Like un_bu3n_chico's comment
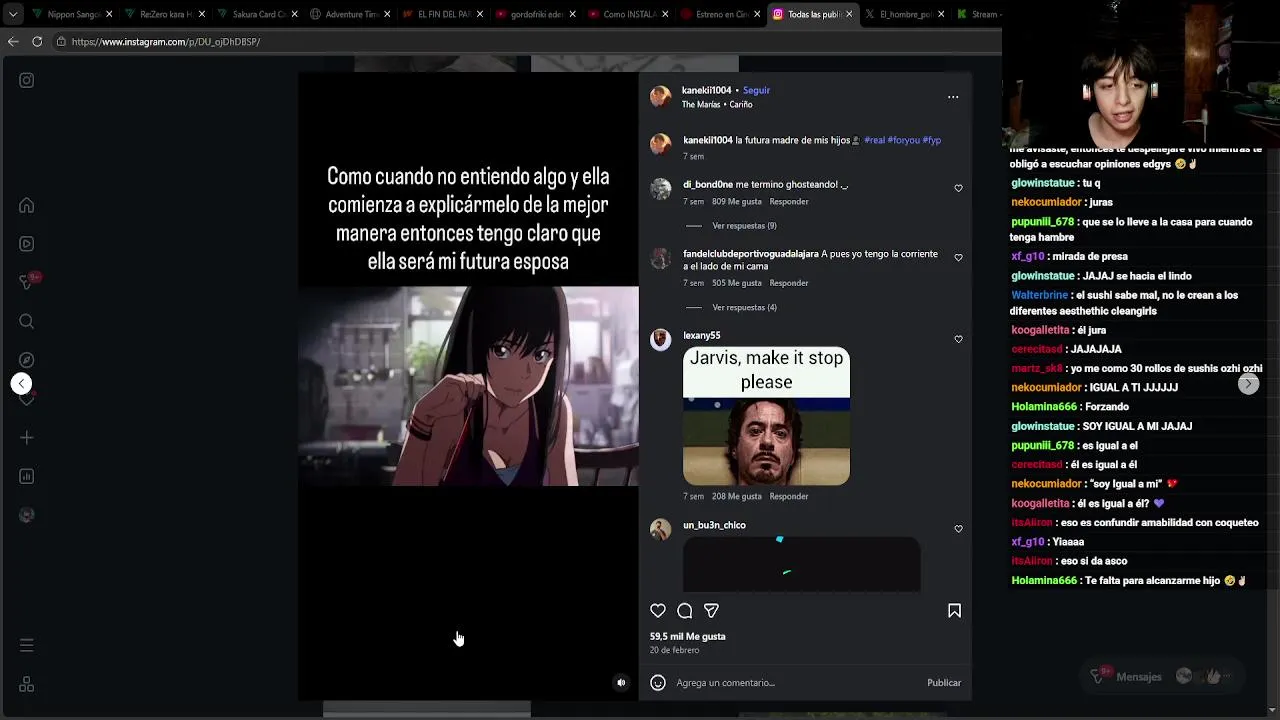 [x=958, y=529]
